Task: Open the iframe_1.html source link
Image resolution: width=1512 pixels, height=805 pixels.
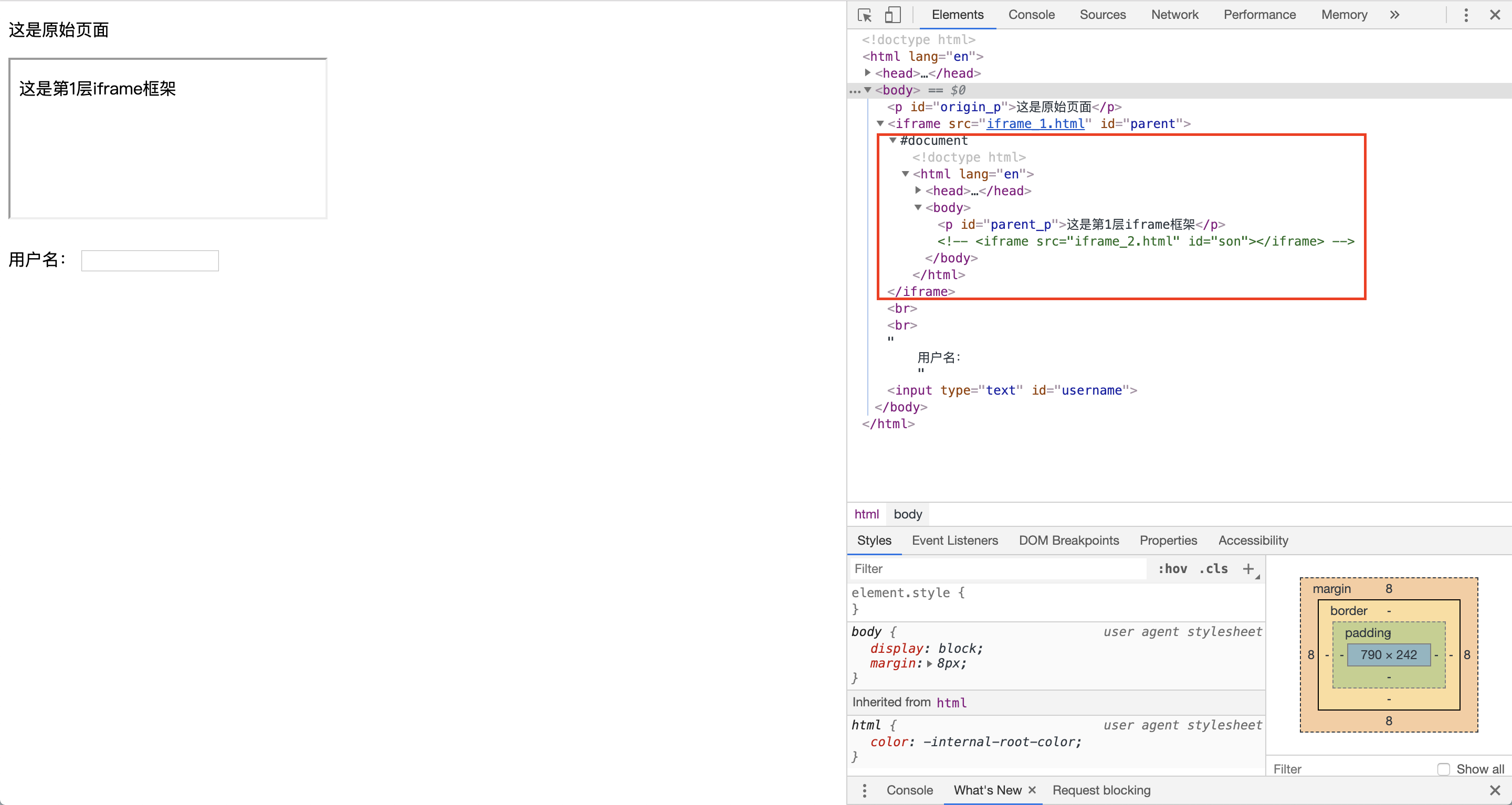Action: 1036,124
